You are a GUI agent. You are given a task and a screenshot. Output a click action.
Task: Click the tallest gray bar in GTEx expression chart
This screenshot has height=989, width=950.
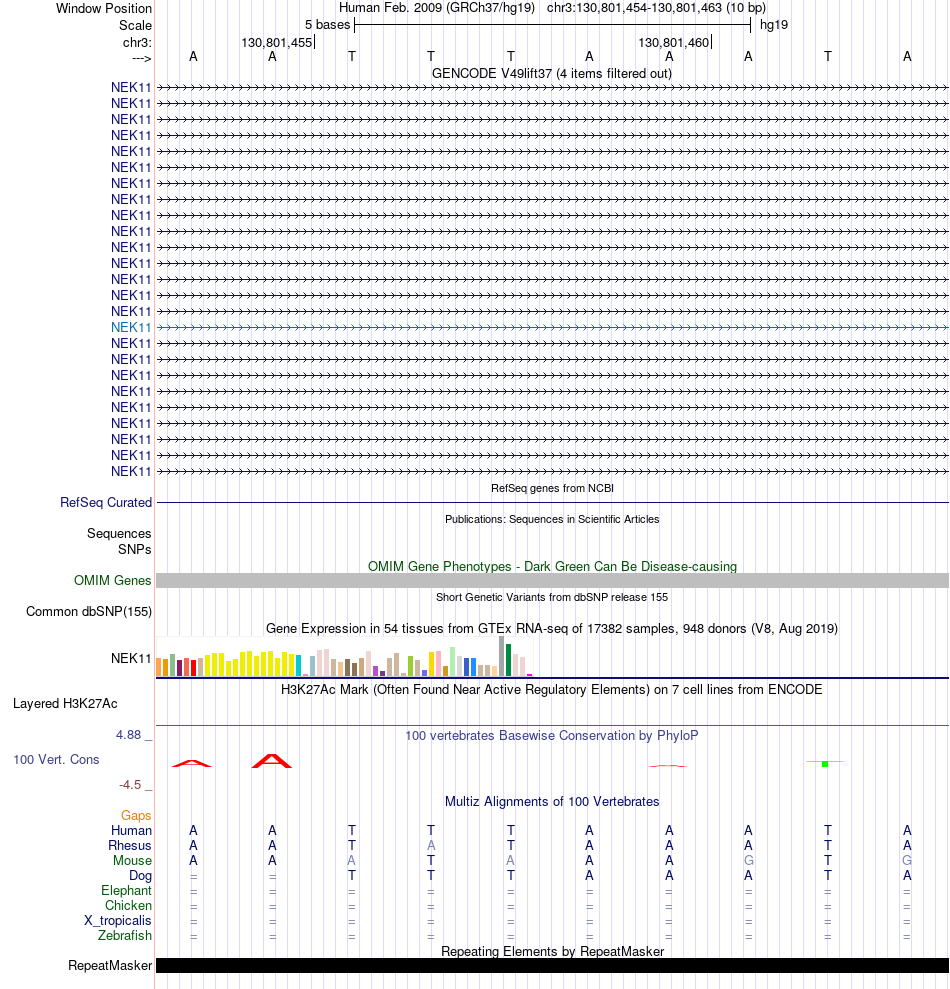pyautogui.click(x=501, y=656)
